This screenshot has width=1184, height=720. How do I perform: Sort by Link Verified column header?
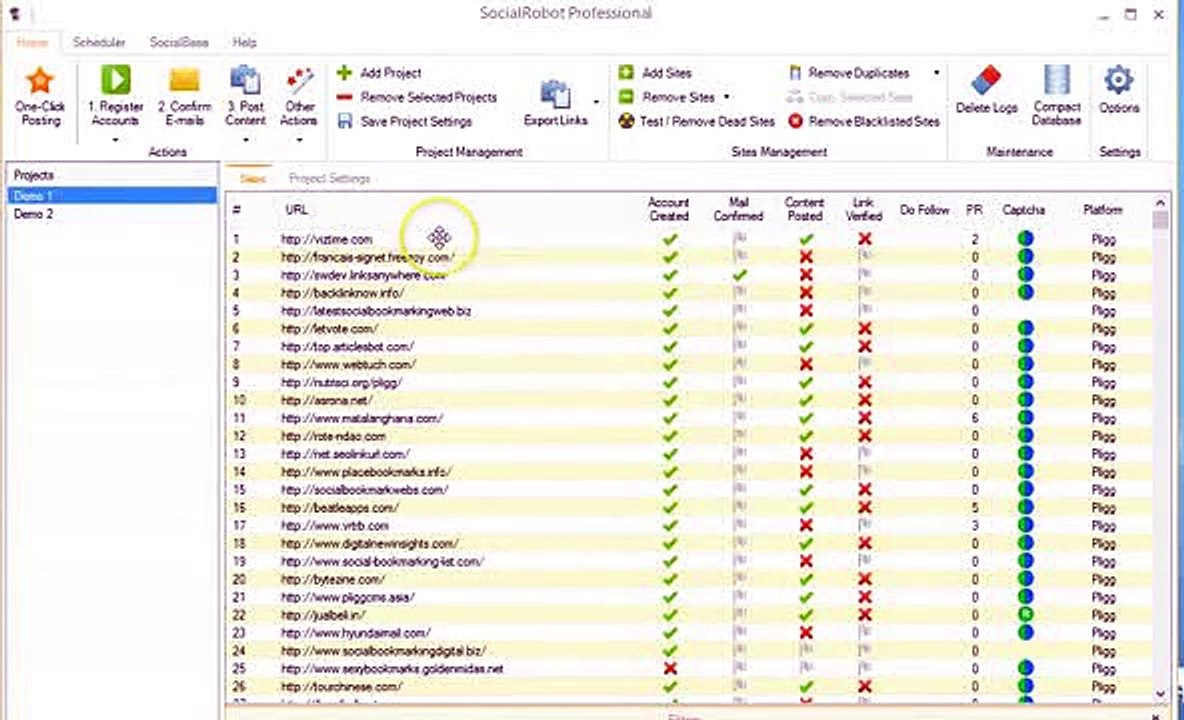coord(864,209)
